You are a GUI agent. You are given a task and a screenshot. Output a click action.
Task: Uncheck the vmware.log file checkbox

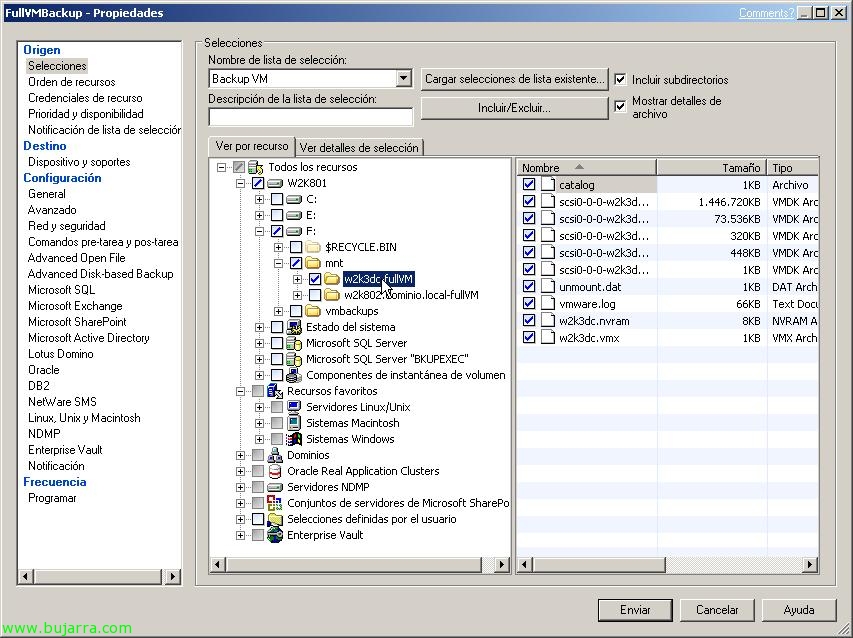(529, 303)
